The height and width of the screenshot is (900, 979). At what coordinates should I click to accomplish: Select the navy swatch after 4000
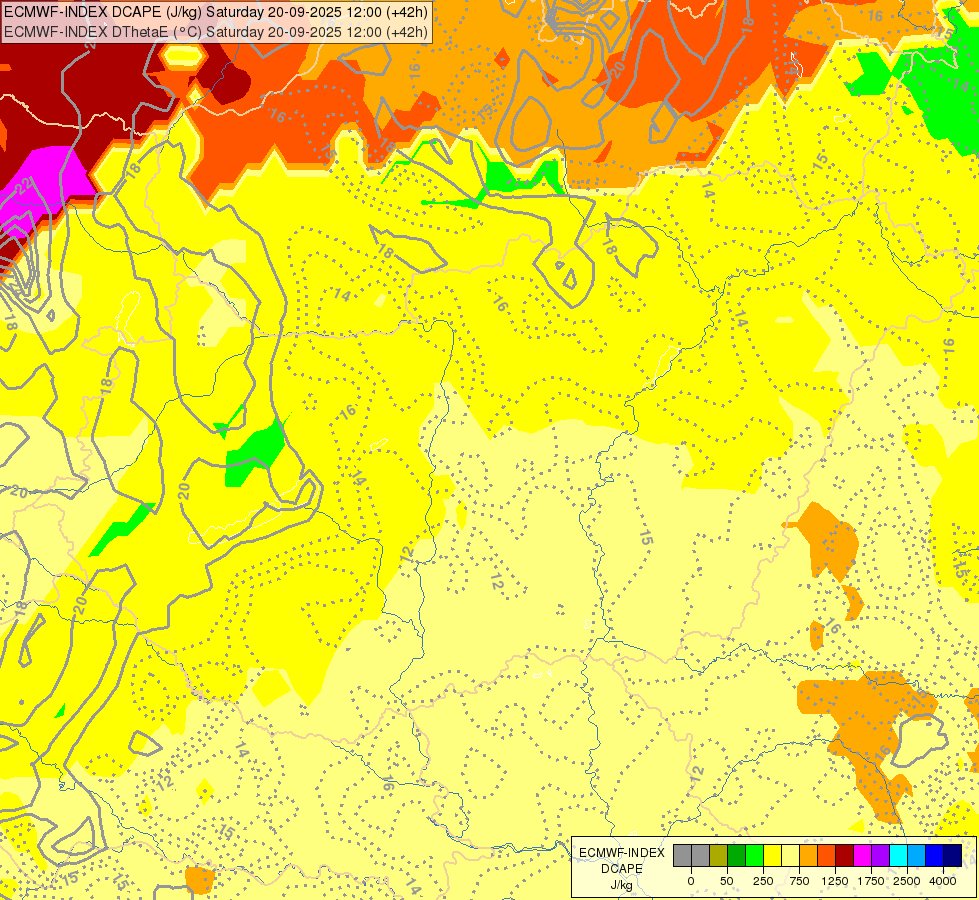click(953, 856)
